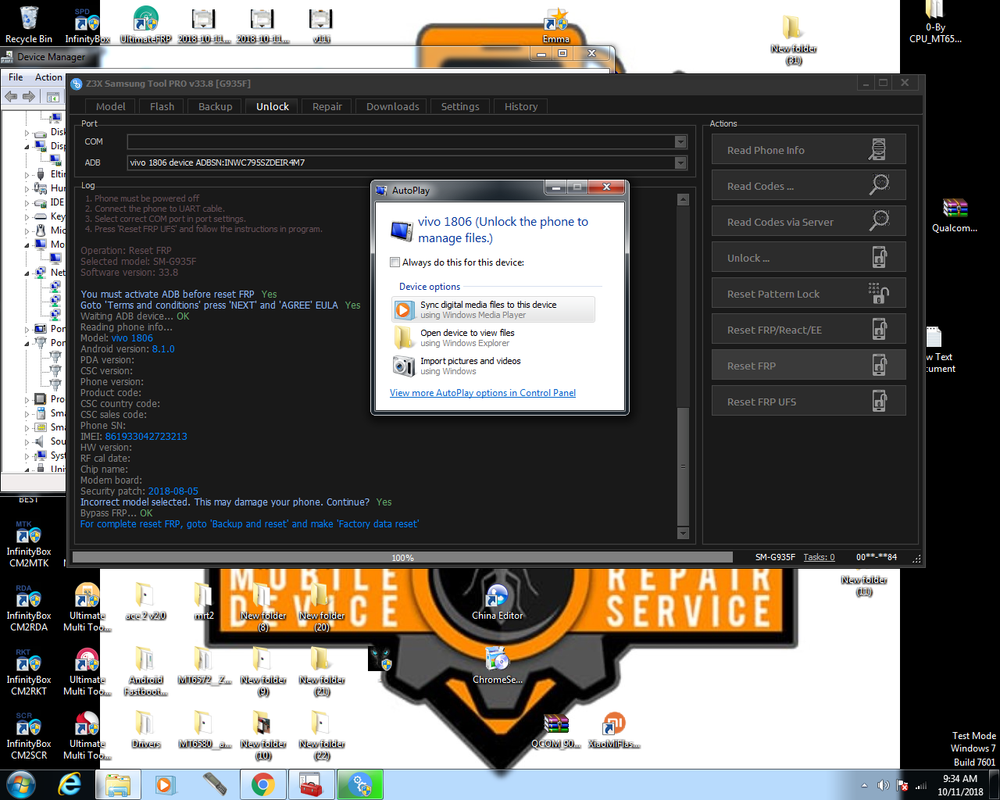The height and width of the screenshot is (800, 1000).
Task: Open the Qualcom archive on desktop
Action: coord(954,216)
